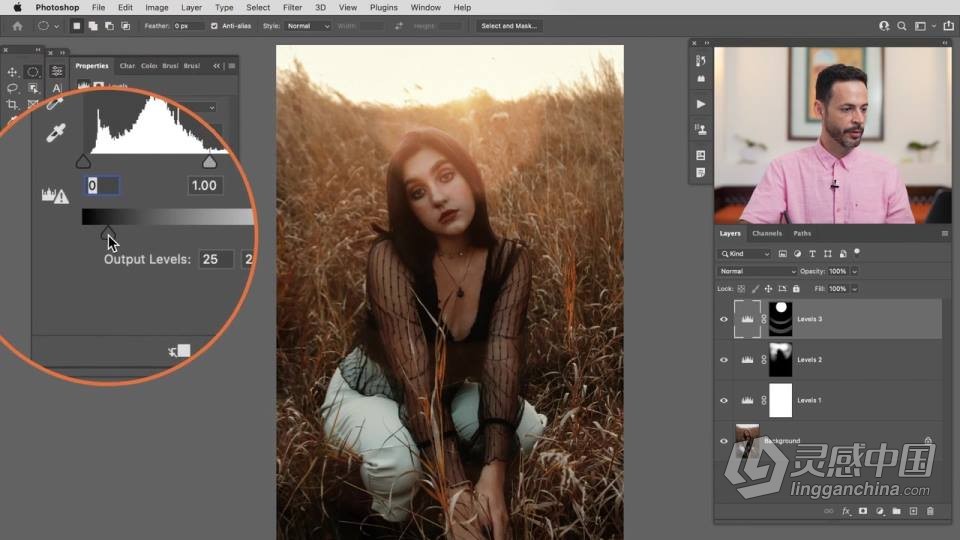Screen dimensions: 960x540
Task: Click the Home icon in options bar
Action: pyautogui.click(x=17, y=26)
